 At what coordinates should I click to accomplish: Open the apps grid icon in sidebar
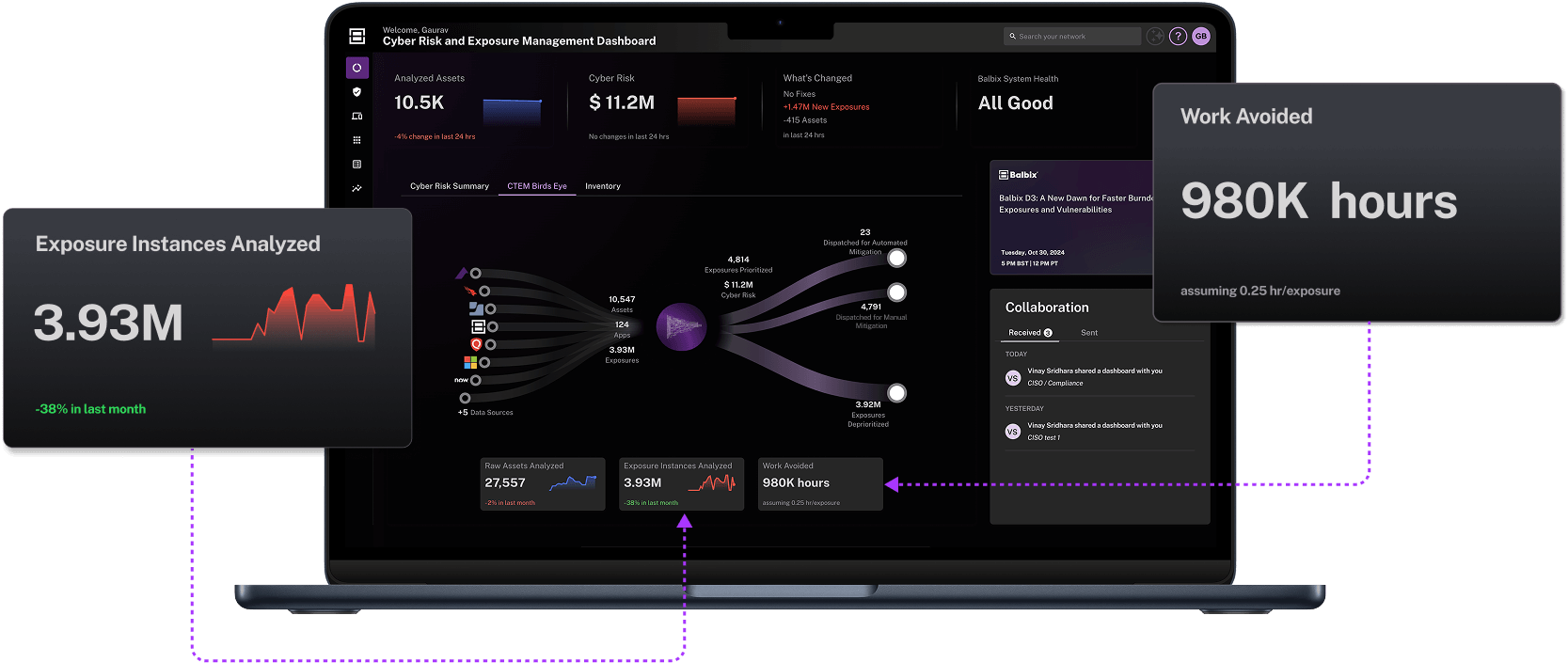click(x=356, y=140)
